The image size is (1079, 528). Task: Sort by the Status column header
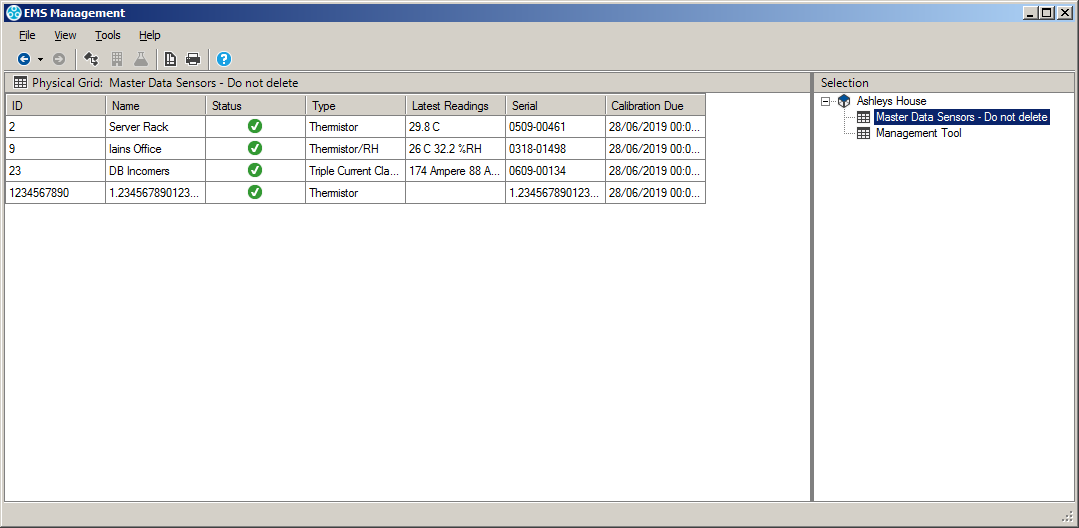click(x=255, y=105)
